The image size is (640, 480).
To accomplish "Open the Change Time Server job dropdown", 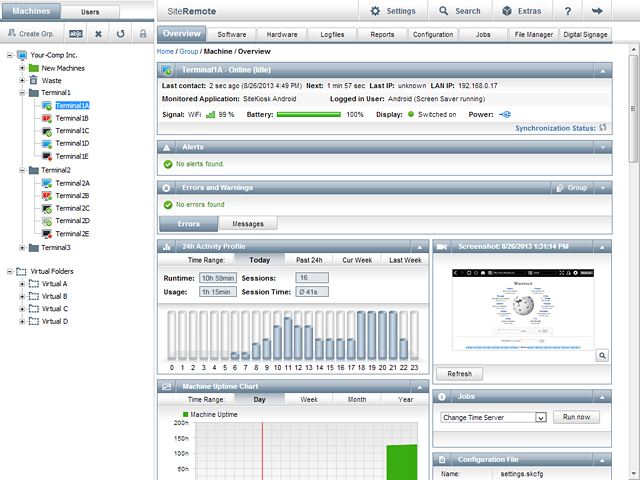I will 540,417.
